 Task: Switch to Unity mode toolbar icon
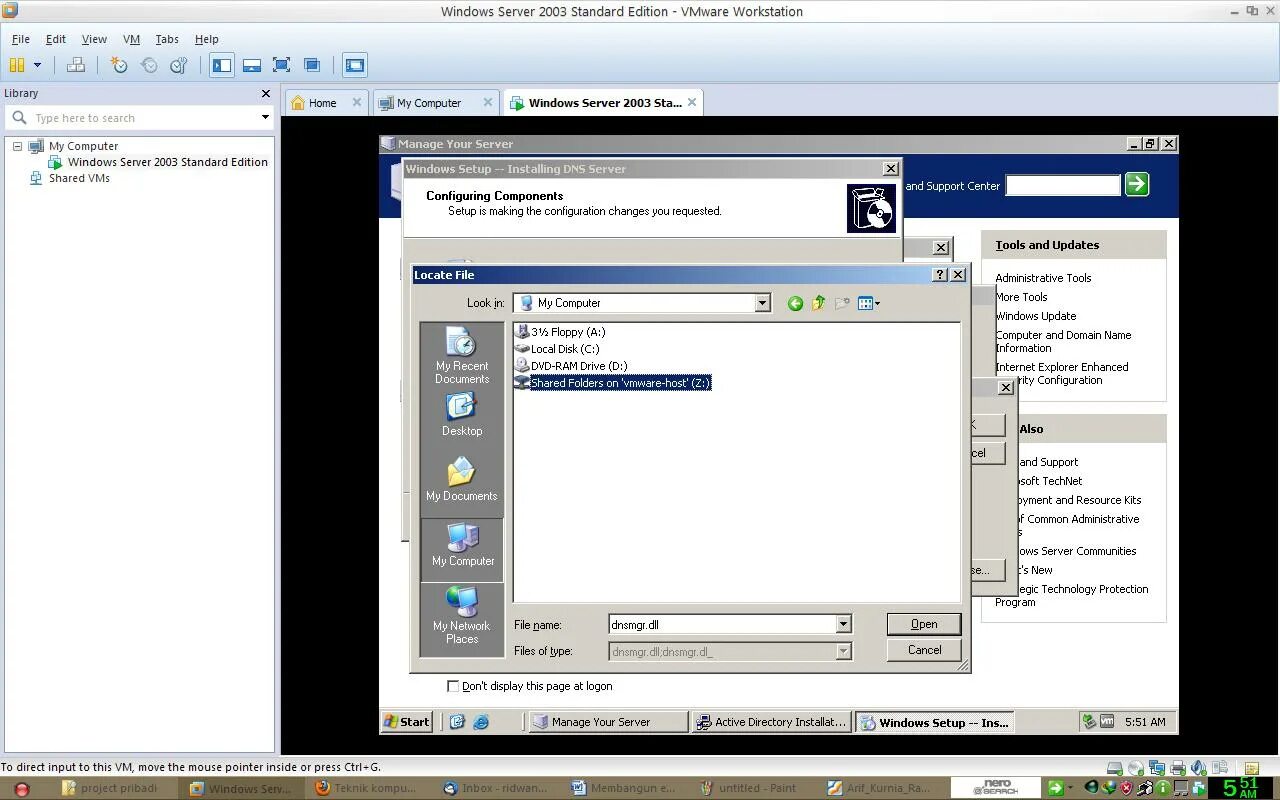point(312,65)
